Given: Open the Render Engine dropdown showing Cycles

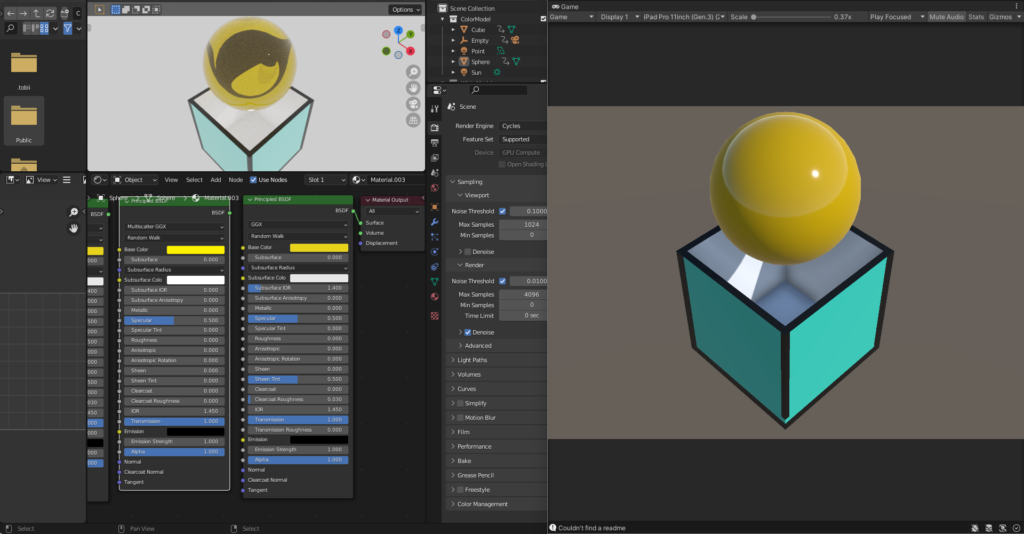Looking at the screenshot, I should 522,126.
